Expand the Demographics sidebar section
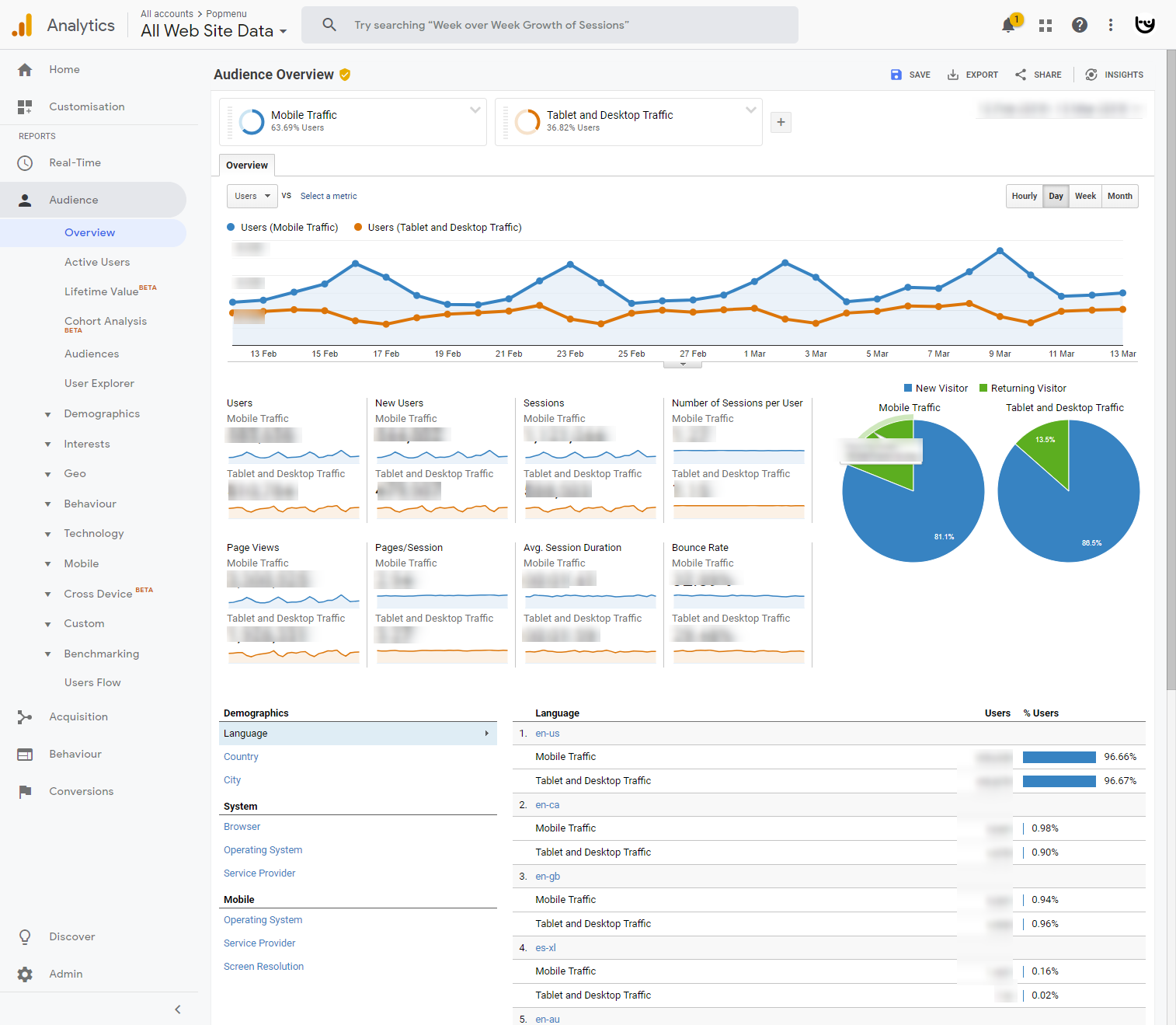The width and height of the screenshot is (1176, 1025). 101,413
